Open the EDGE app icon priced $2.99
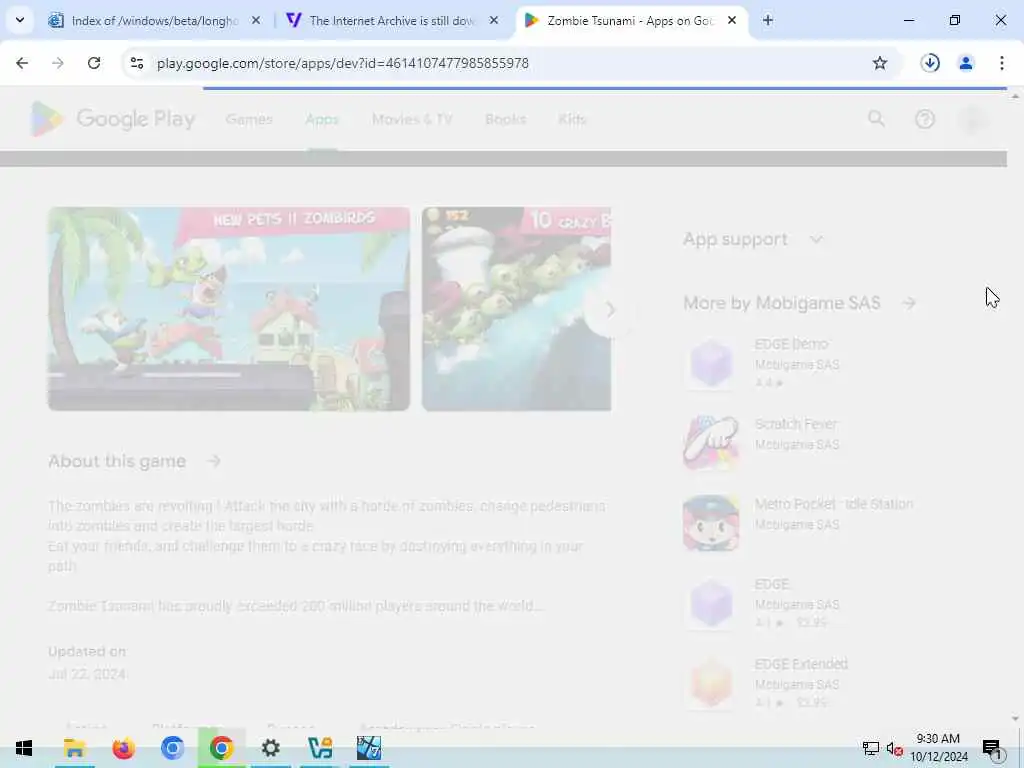Screen dimensions: 1024x768 click(711, 603)
